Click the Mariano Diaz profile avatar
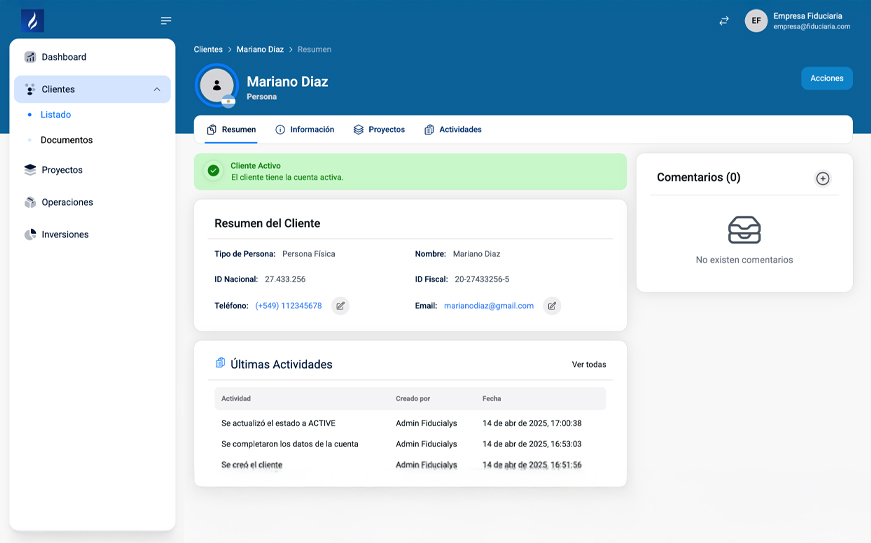The height and width of the screenshot is (543, 871). pos(217,86)
